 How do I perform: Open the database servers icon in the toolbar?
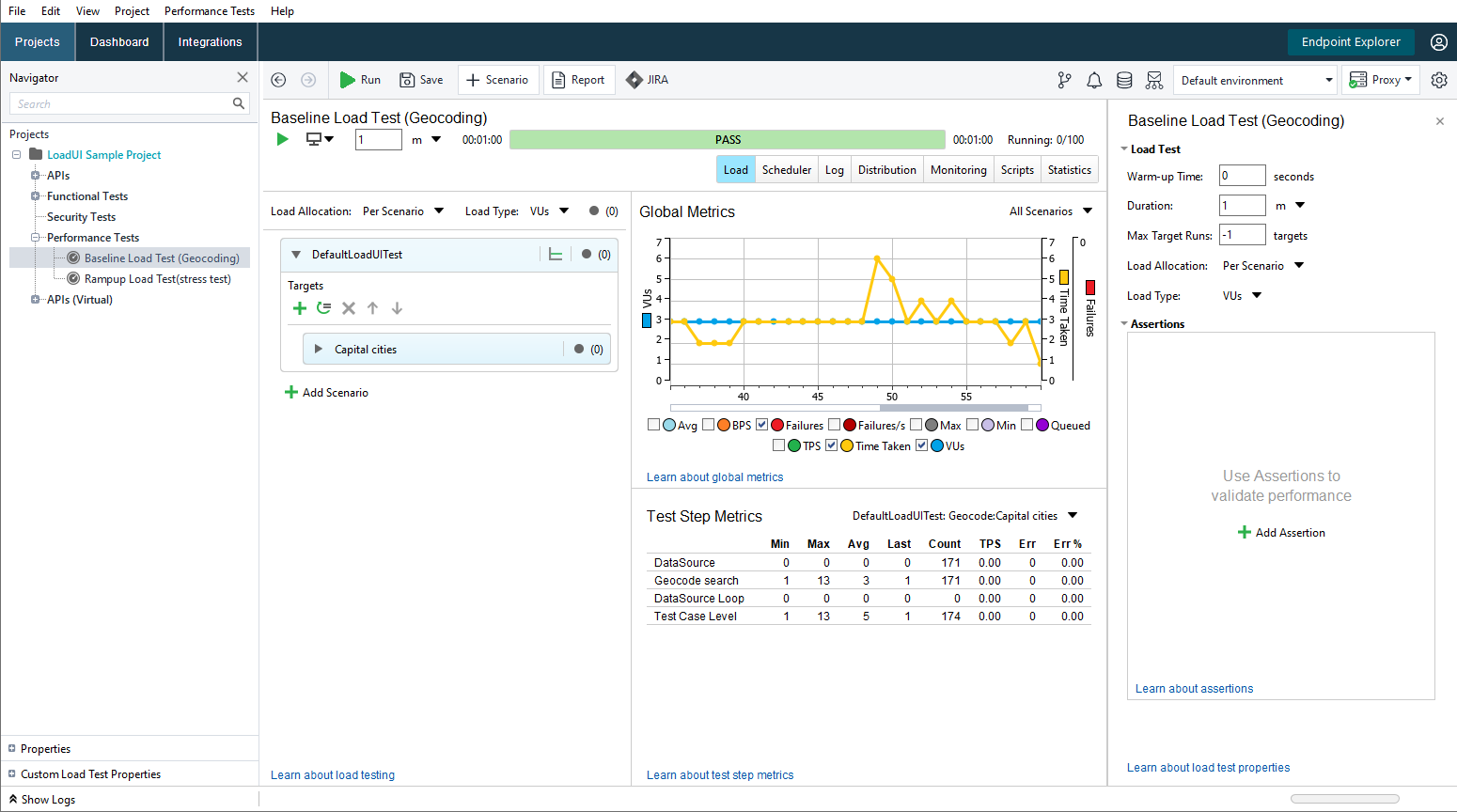1123,80
